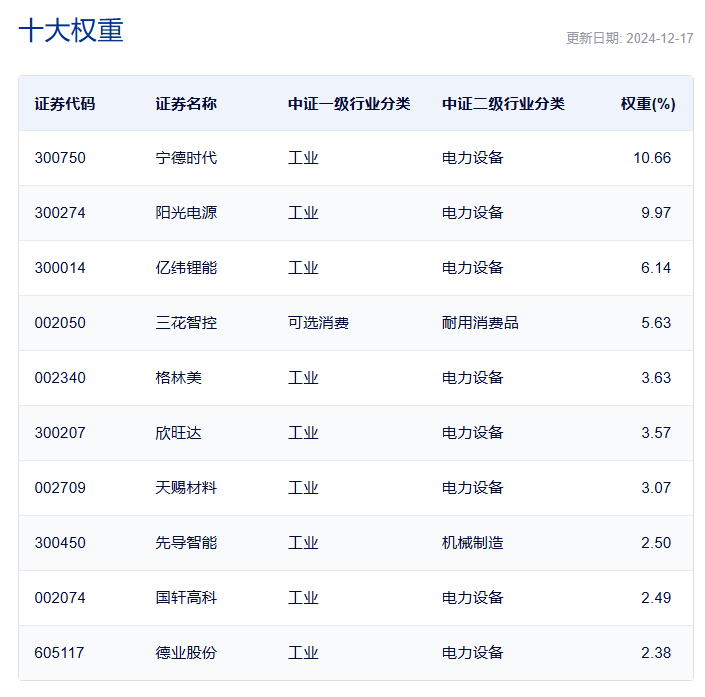Click the 格林美 security name
The width and height of the screenshot is (705, 697).
(x=178, y=378)
